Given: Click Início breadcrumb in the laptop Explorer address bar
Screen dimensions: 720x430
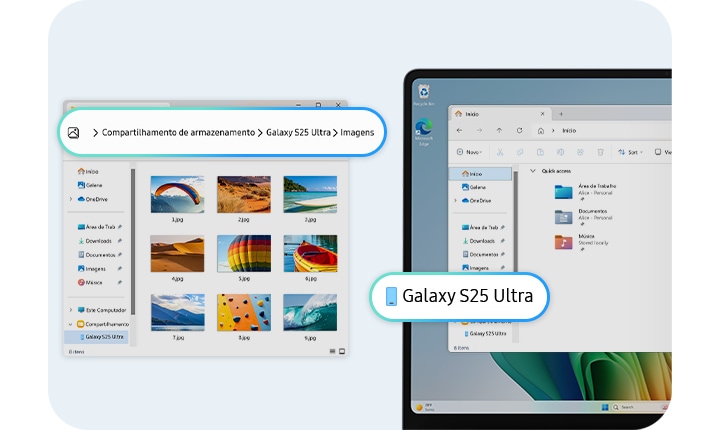Looking at the screenshot, I should [x=569, y=130].
